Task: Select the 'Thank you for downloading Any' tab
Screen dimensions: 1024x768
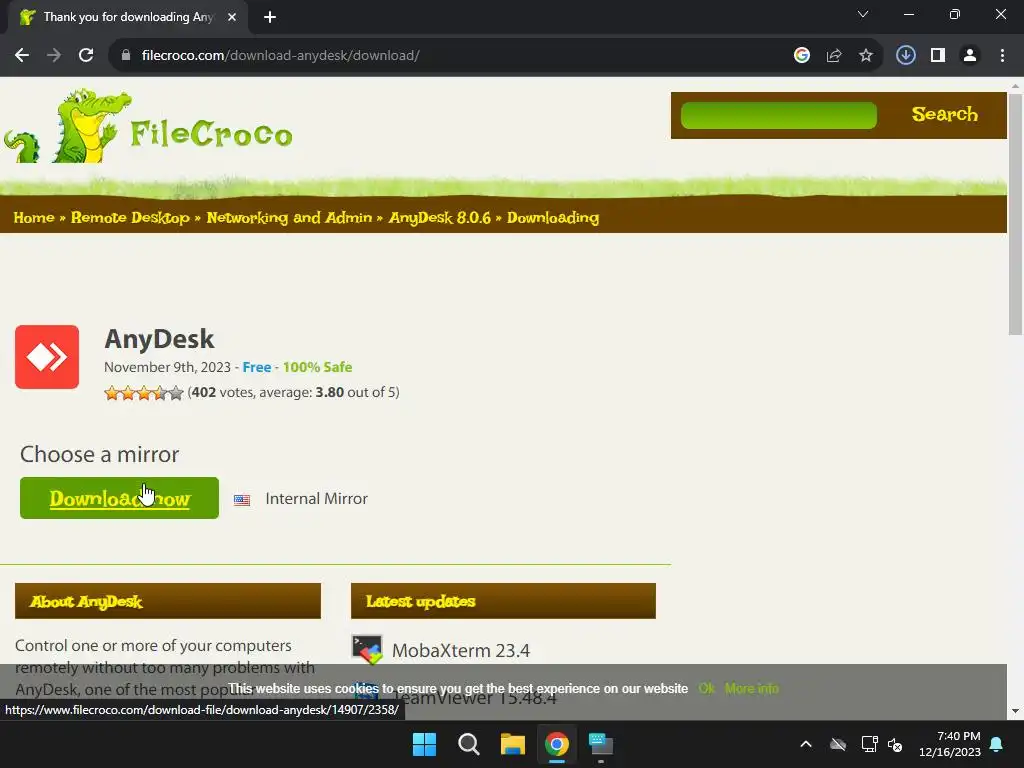Action: pyautogui.click(x=128, y=17)
